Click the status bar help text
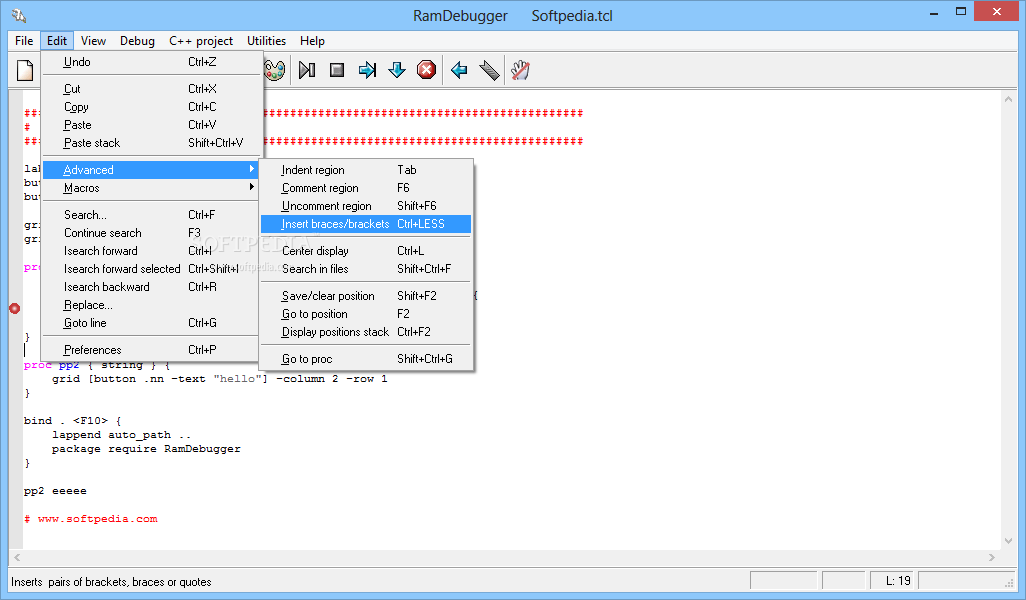Image resolution: width=1026 pixels, height=600 pixels. [x=111, y=582]
